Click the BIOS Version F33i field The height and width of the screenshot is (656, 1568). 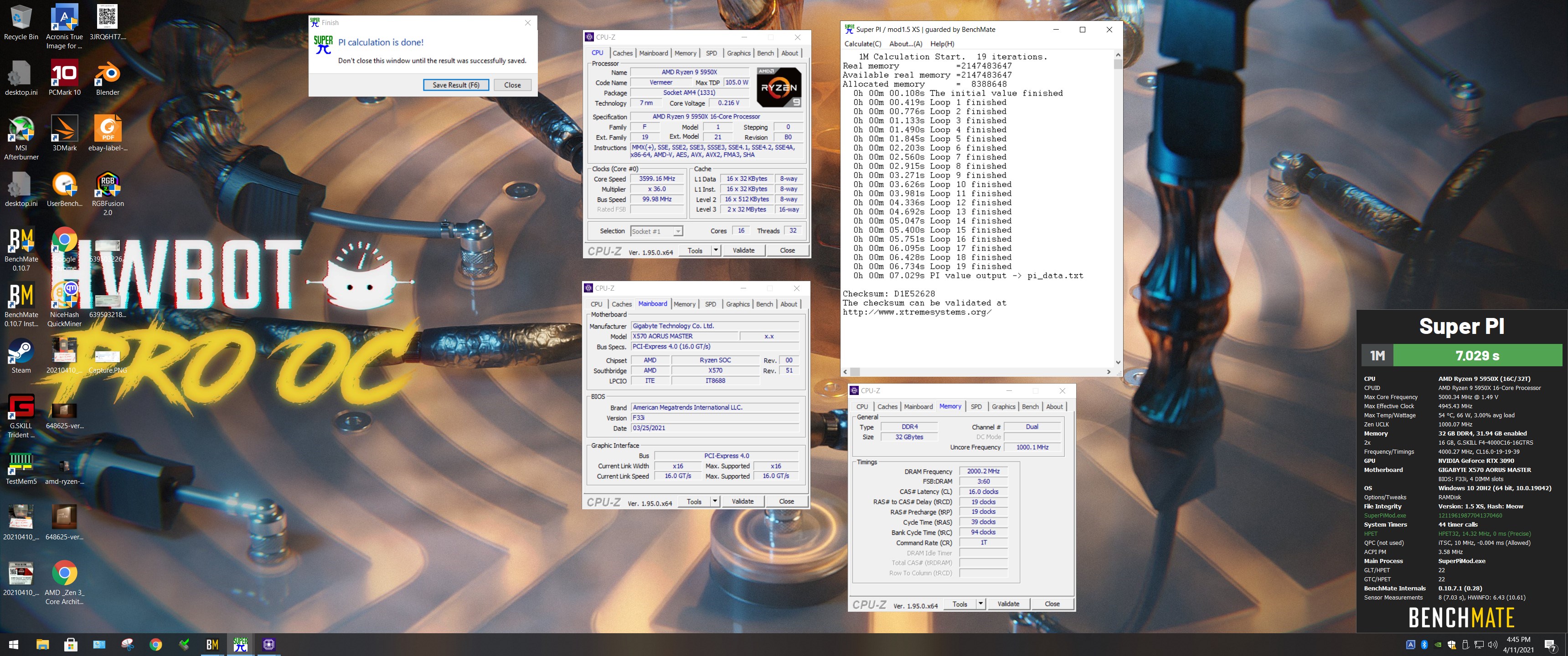pos(715,418)
